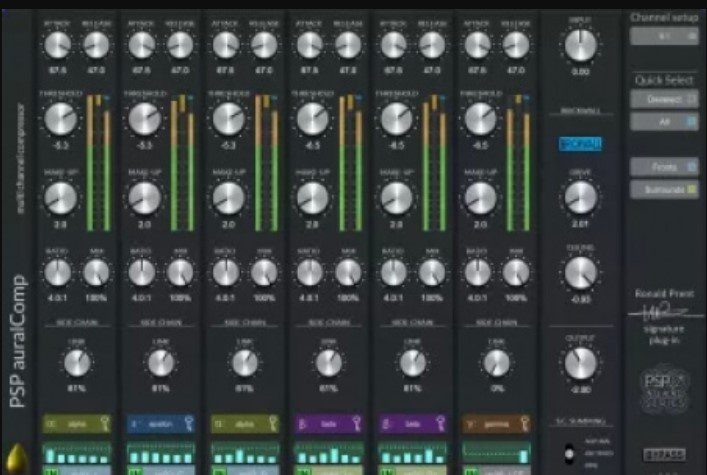This screenshot has width=707, height=475.
Task: Open the channel 4 beta group selector
Action: 329,424
